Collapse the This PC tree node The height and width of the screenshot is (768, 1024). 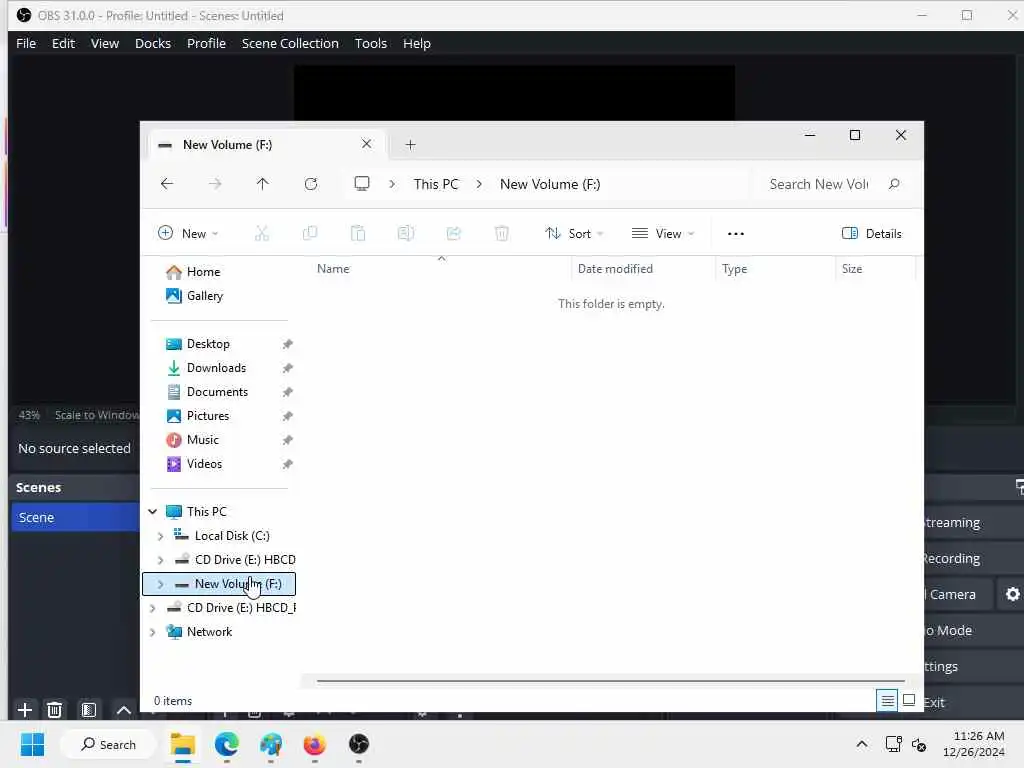[153, 511]
